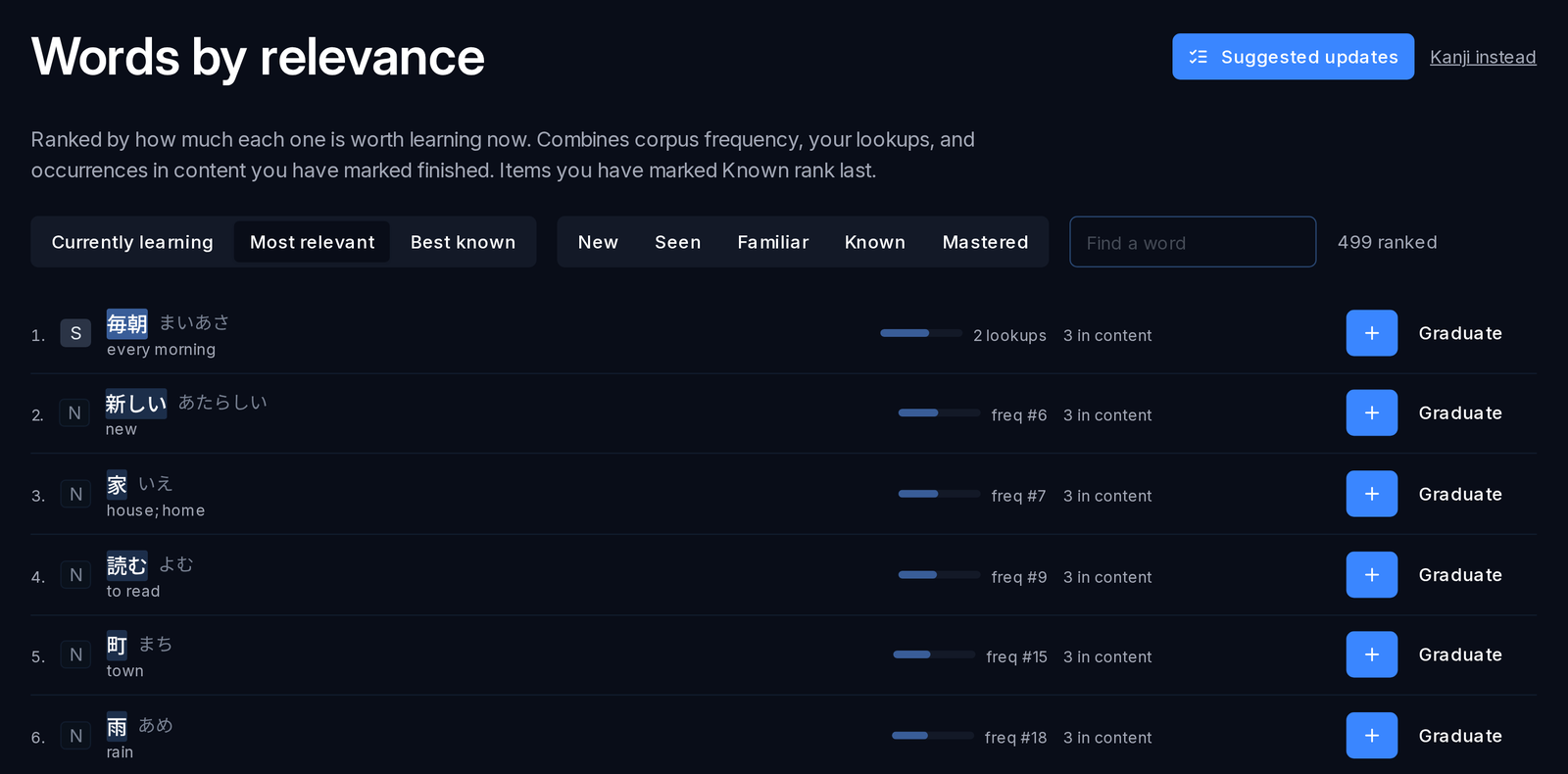This screenshot has height=774, width=1568.
Task: Select the Most relevant tab
Action: pos(312,242)
